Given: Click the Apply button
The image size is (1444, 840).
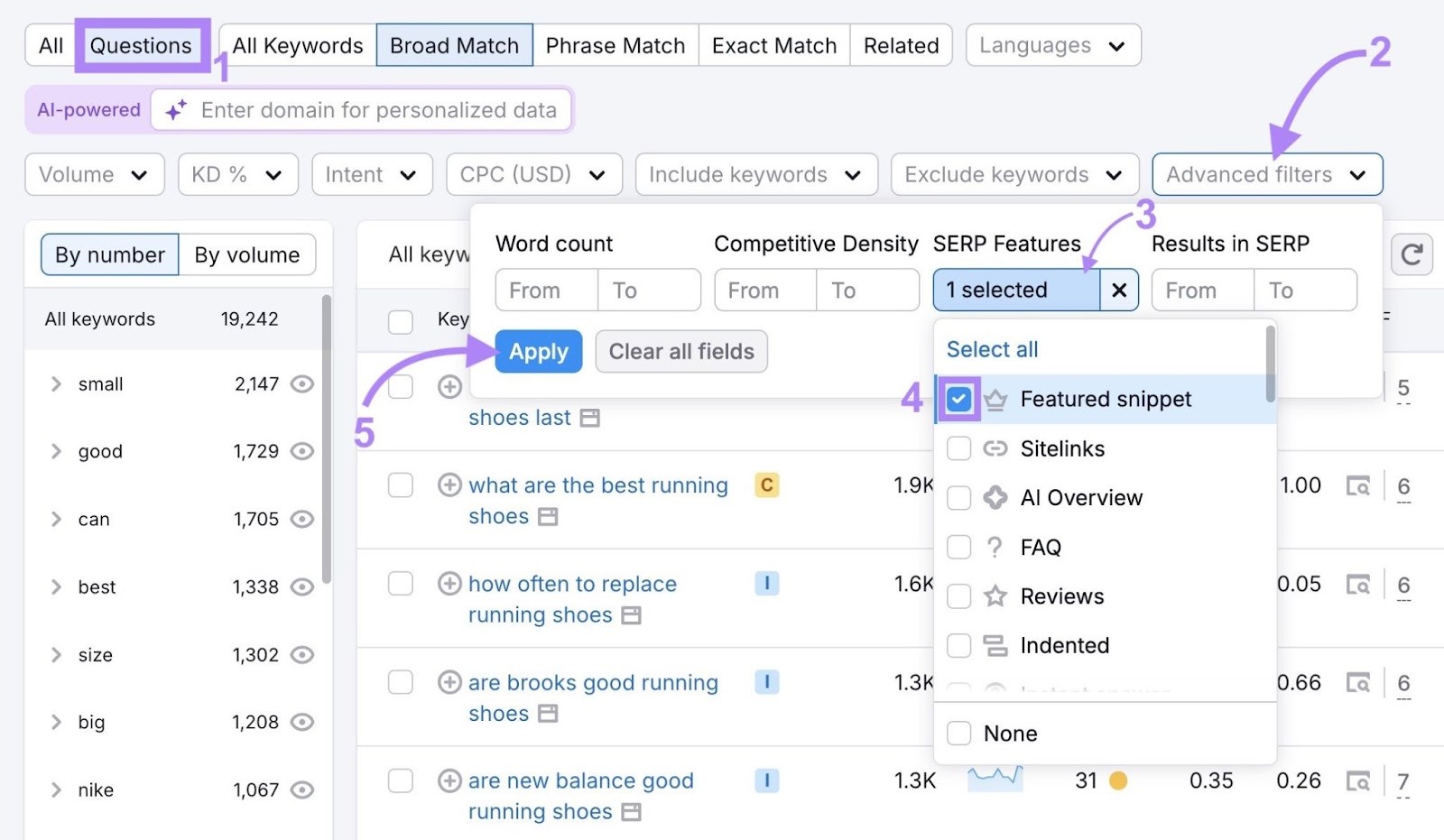Looking at the screenshot, I should click(538, 351).
